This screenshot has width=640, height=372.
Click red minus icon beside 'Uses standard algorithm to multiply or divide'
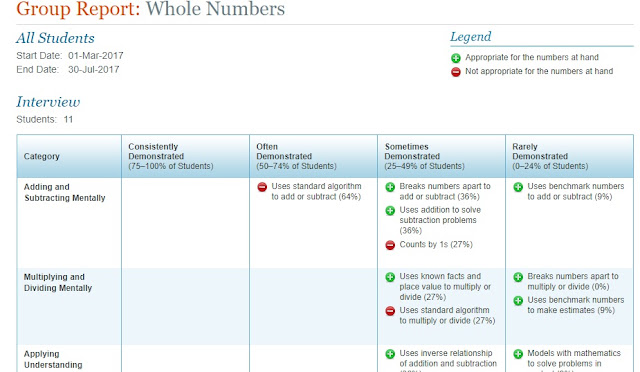[x=390, y=311]
